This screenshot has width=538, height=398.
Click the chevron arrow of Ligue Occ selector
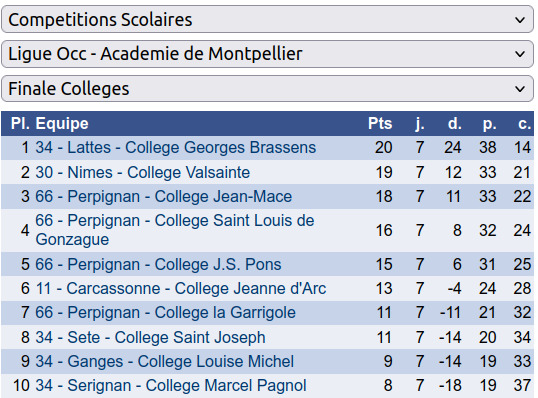pos(520,54)
